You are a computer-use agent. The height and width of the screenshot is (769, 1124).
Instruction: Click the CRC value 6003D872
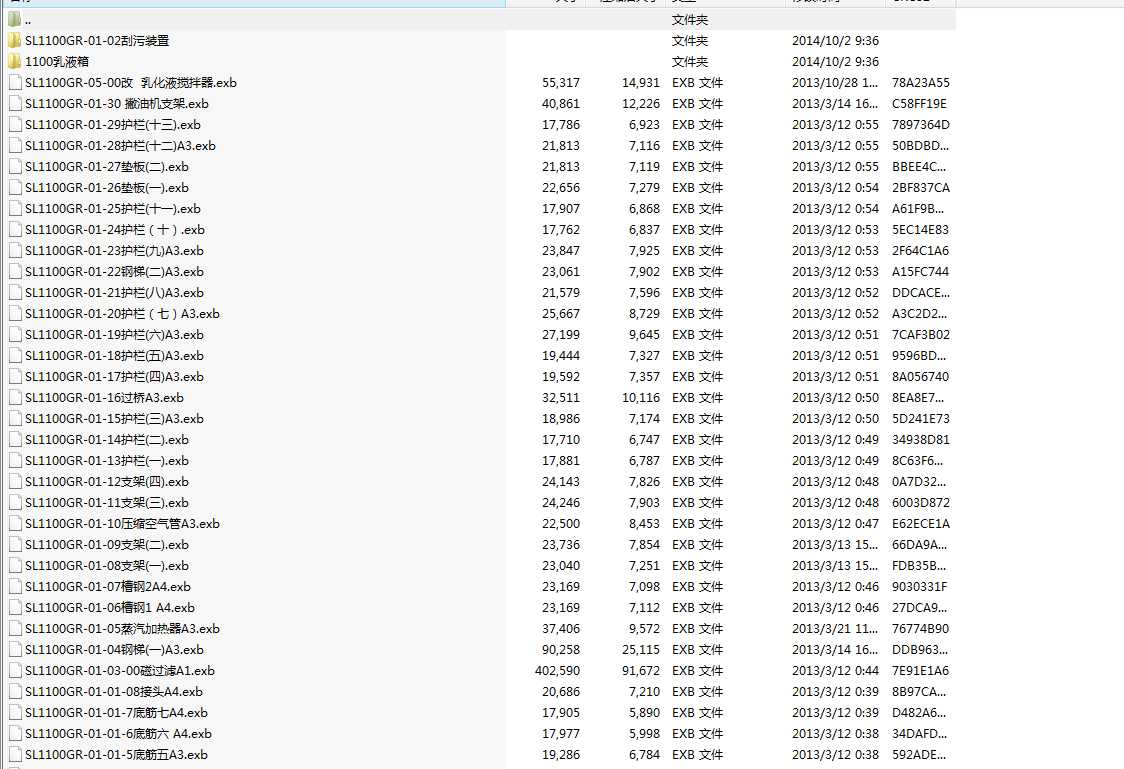click(x=920, y=502)
